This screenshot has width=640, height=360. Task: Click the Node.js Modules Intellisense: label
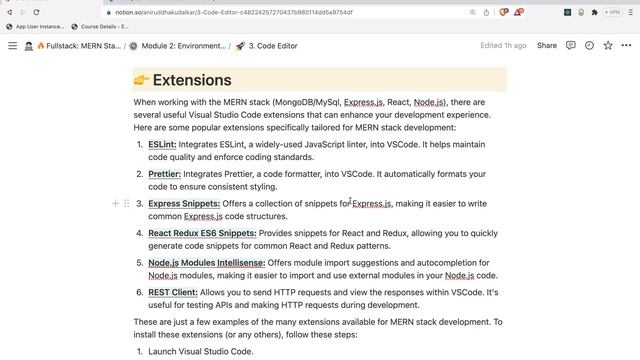(207, 262)
